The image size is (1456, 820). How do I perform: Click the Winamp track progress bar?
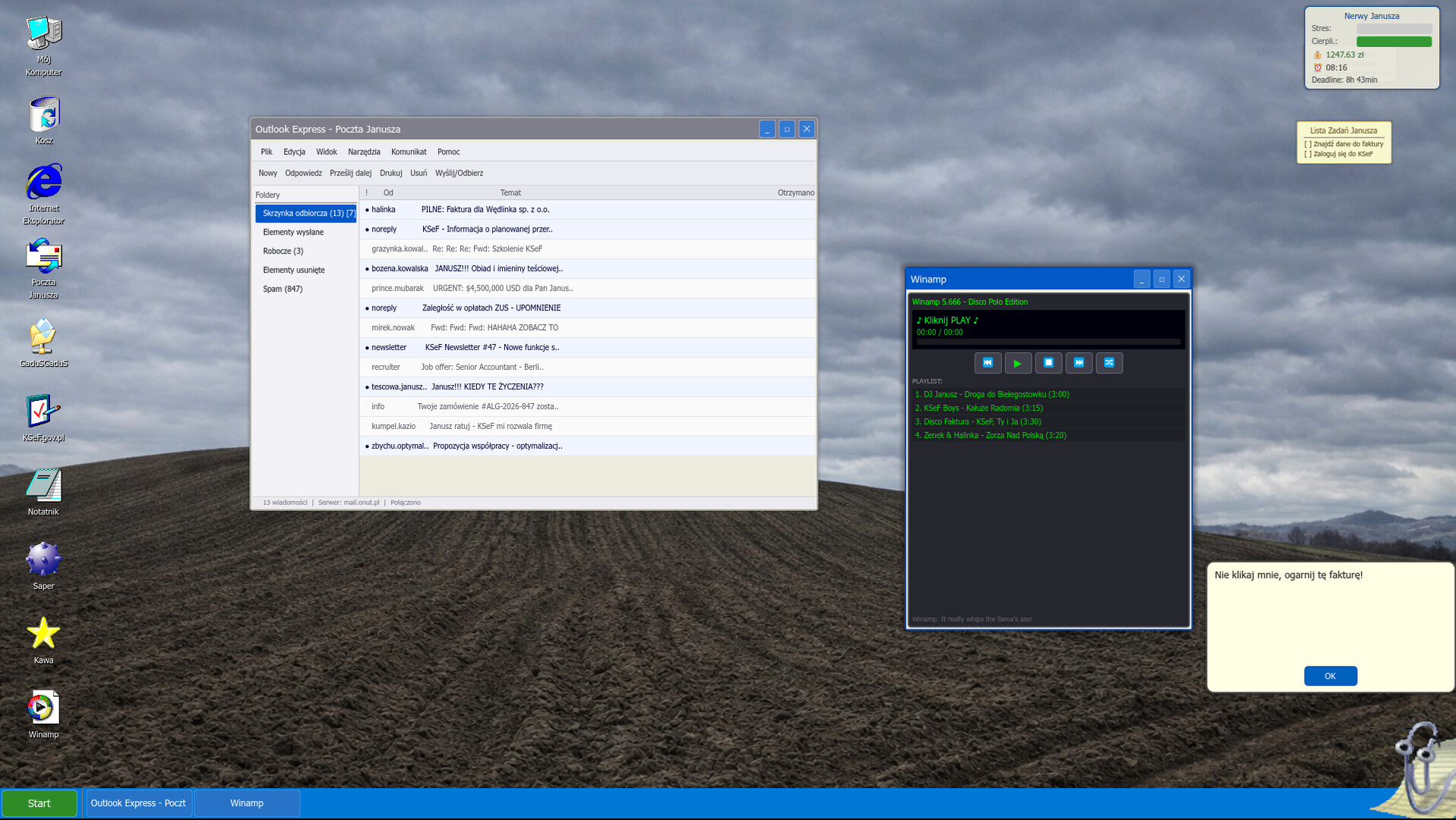pos(1048,342)
